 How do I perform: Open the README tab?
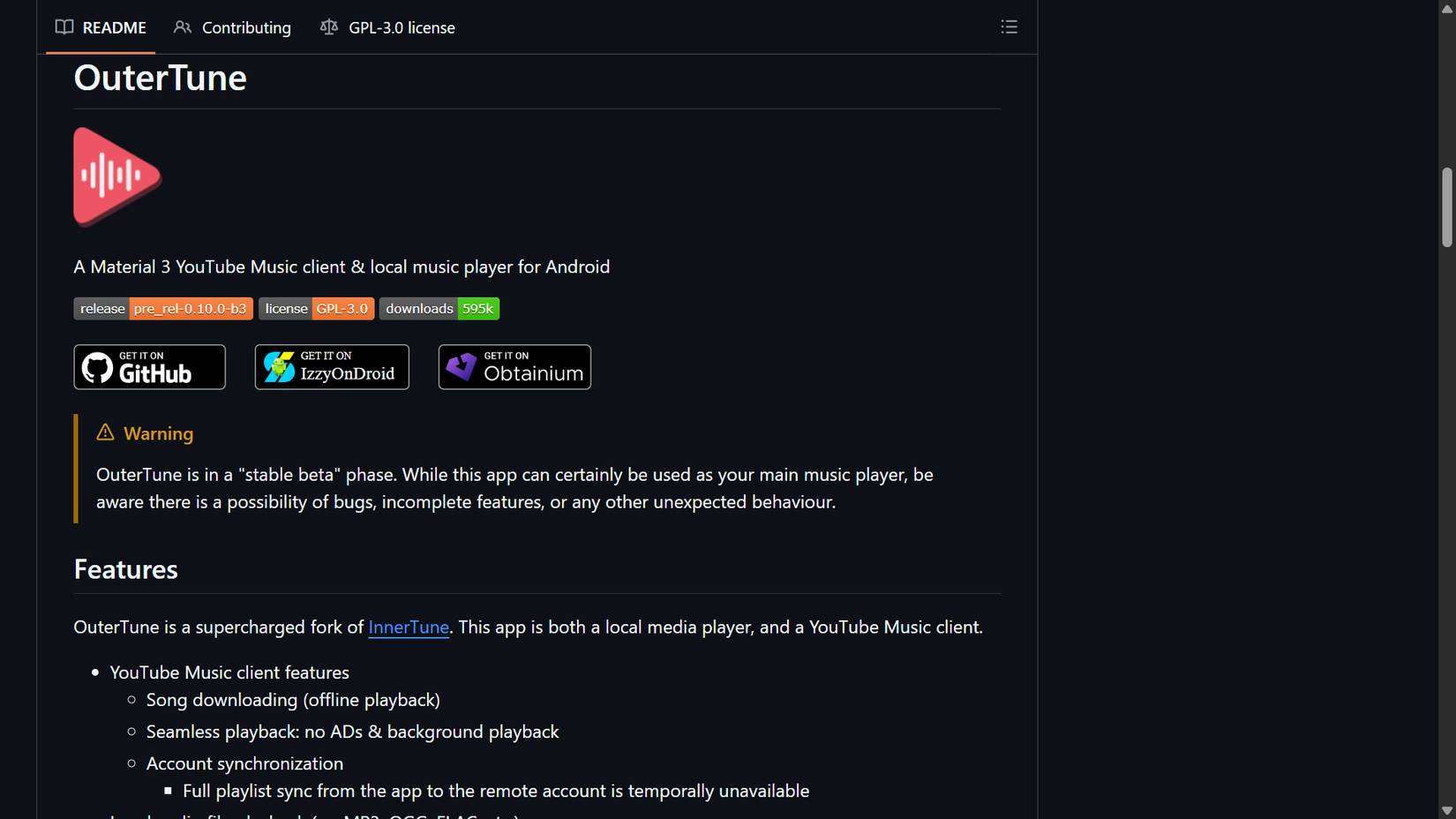[x=101, y=27]
